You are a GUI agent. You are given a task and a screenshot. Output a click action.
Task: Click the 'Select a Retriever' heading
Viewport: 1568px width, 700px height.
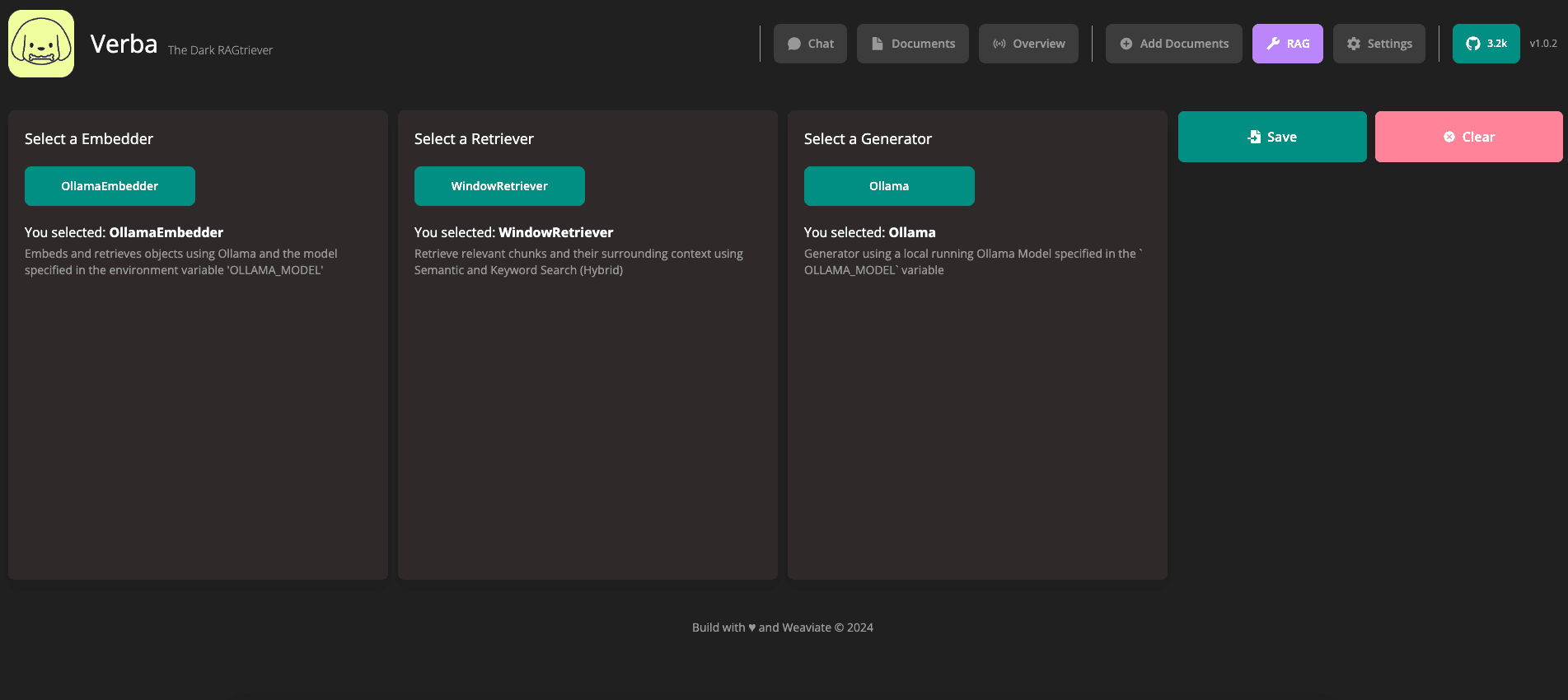tap(474, 139)
